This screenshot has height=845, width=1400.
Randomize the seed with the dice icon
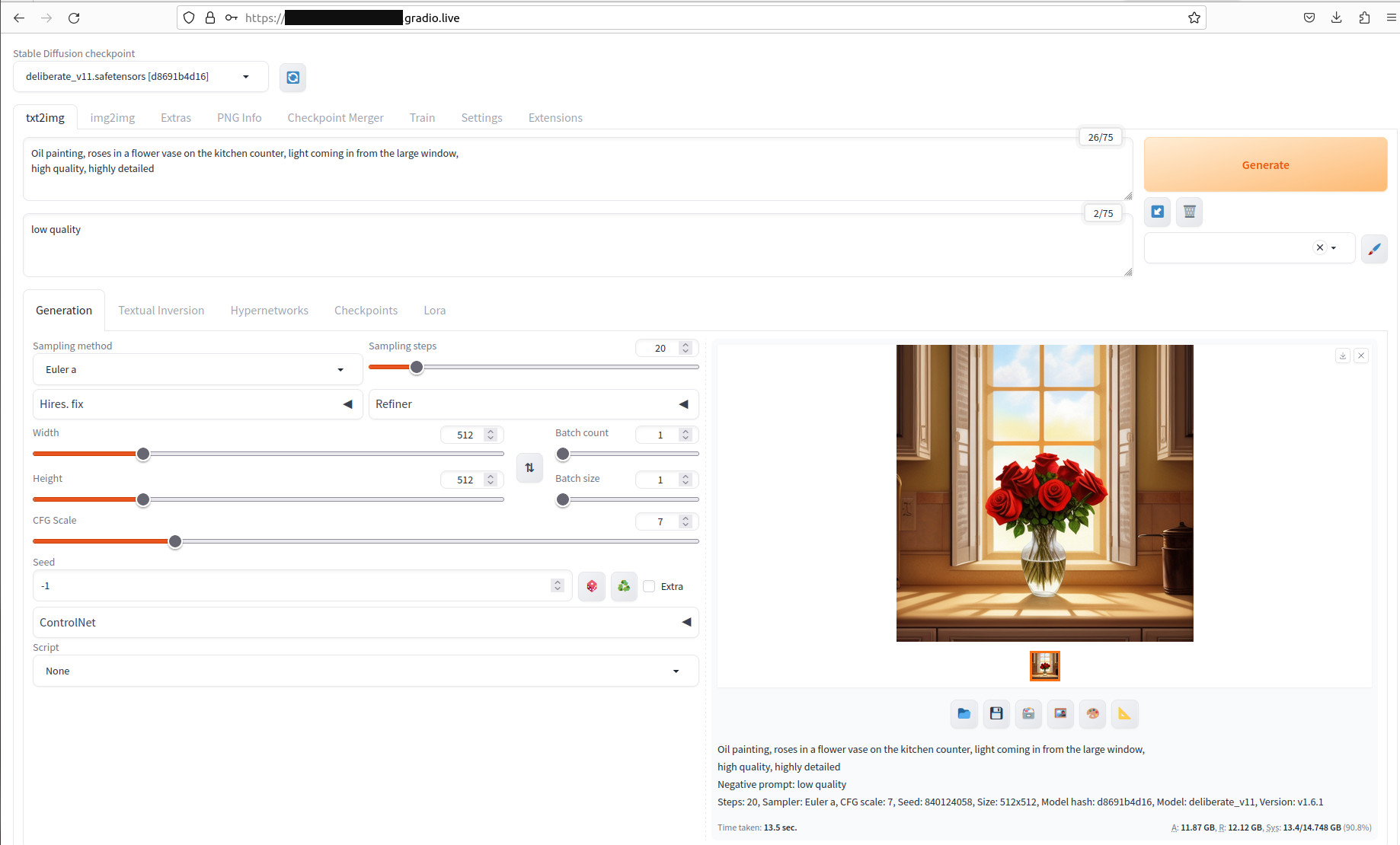pos(592,585)
